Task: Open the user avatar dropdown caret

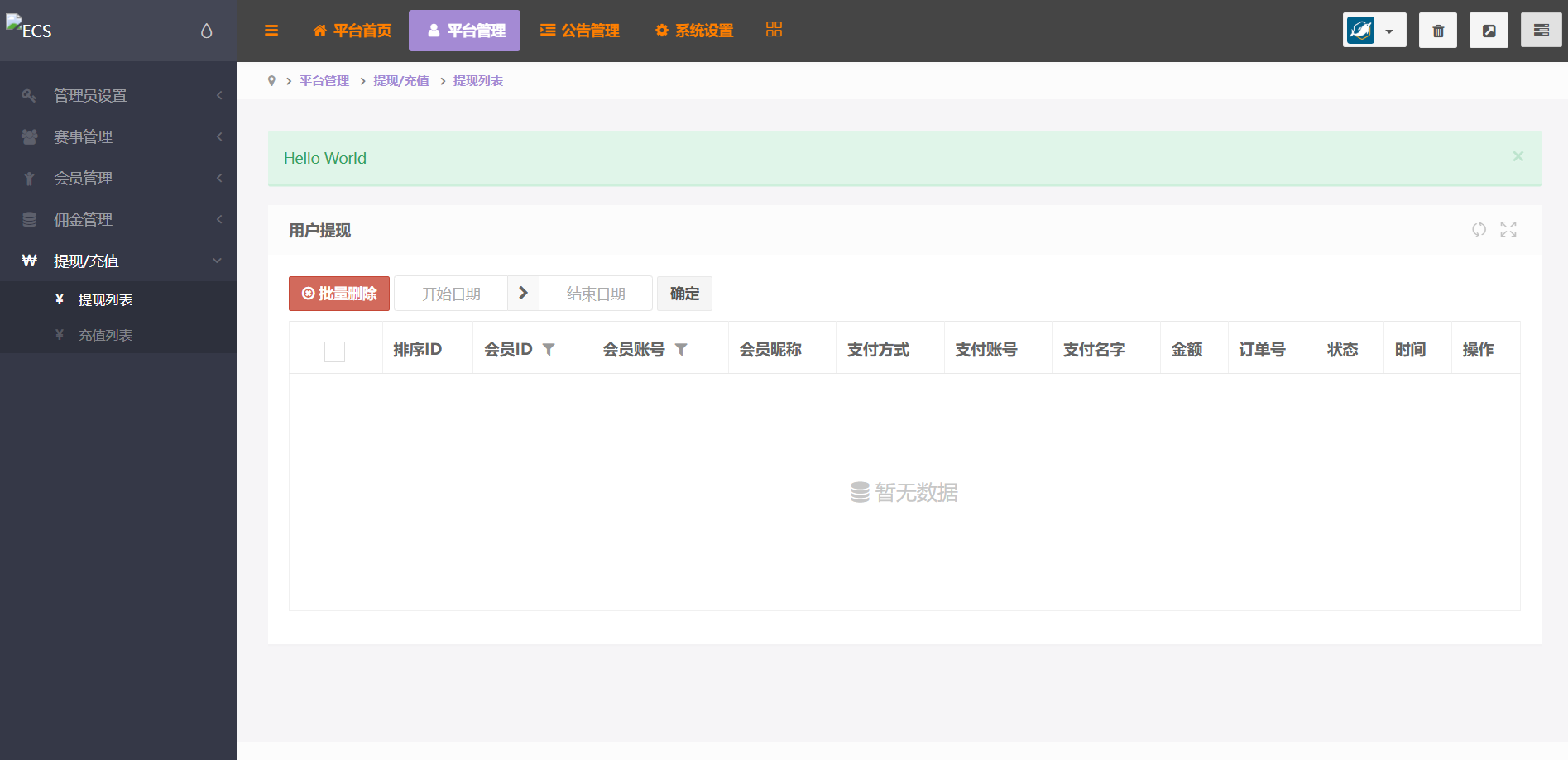Action: 1389,31
